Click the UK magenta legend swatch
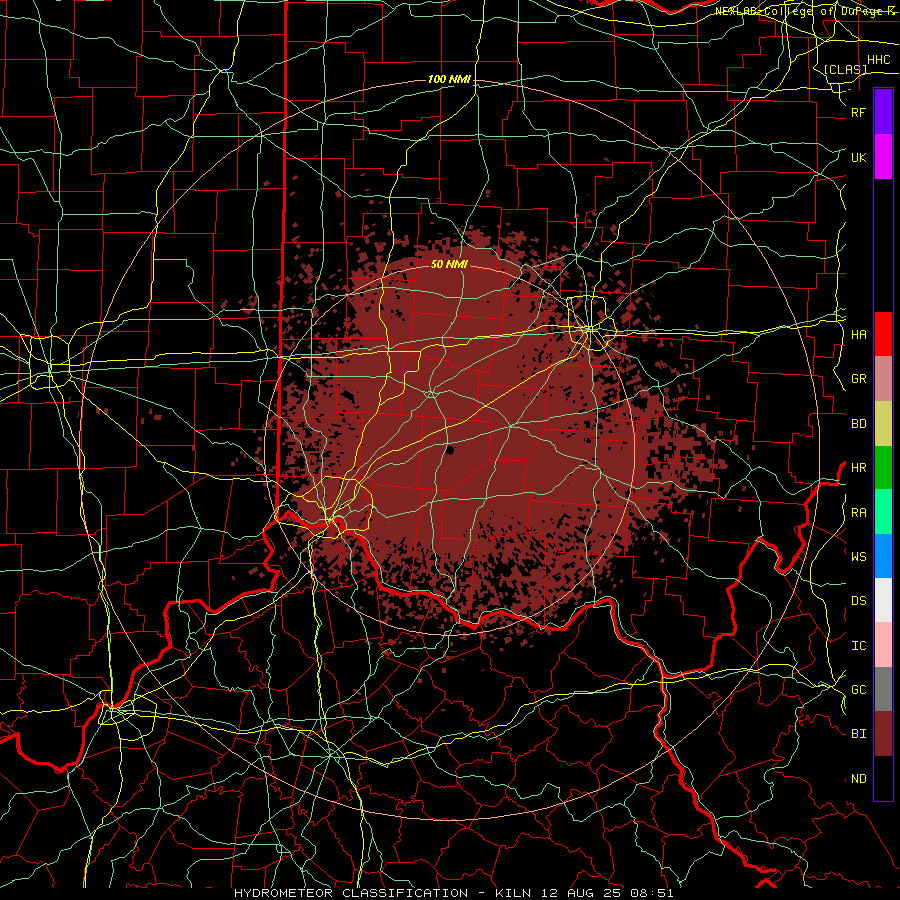 (x=883, y=157)
